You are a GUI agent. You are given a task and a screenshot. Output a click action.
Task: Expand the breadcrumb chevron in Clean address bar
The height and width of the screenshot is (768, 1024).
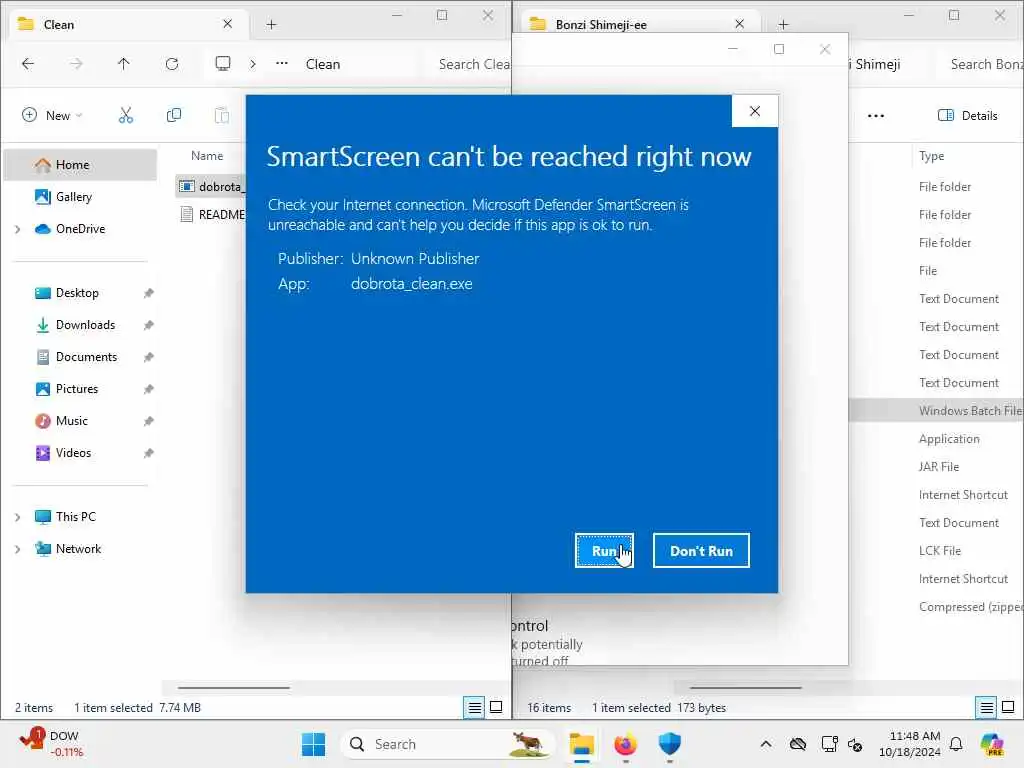[253, 64]
